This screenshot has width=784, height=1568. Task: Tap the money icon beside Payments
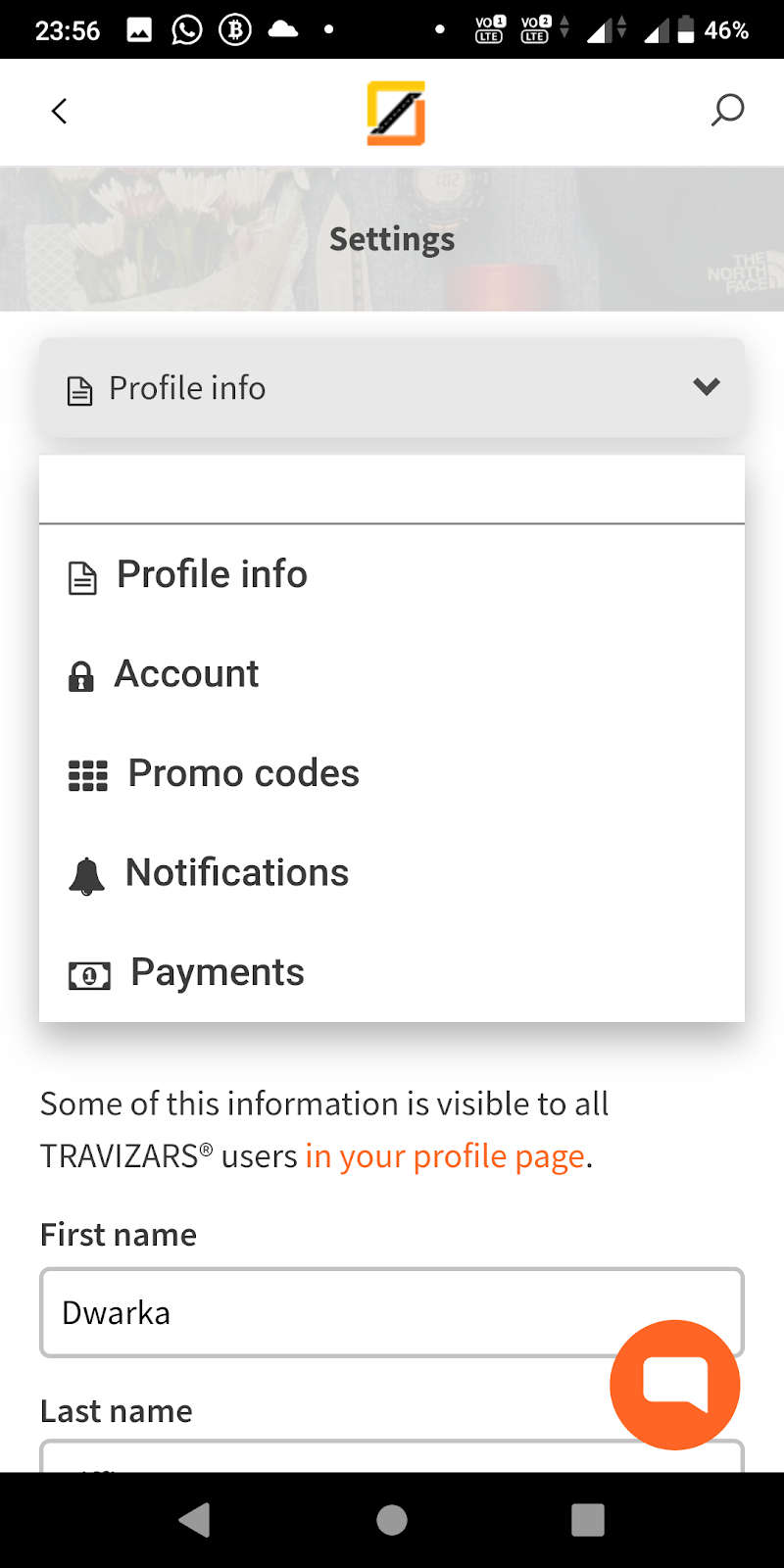coord(89,975)
